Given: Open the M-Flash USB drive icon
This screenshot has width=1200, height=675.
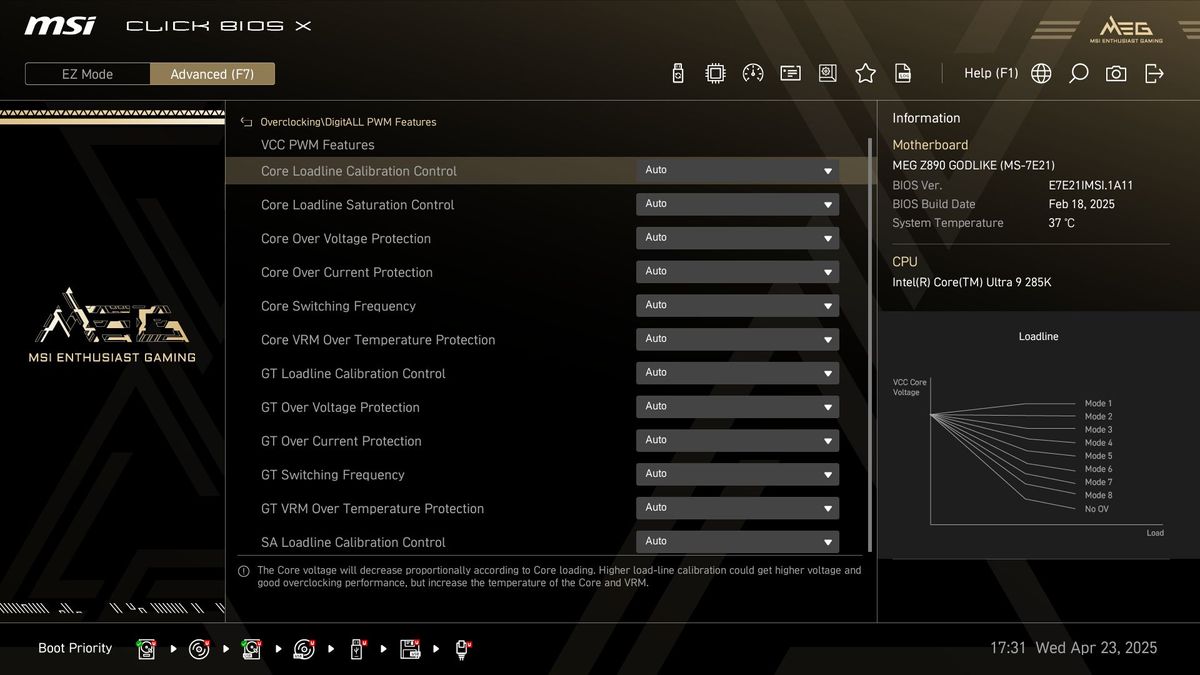Looking at the screenshot, I should pyautogui.click(x=677, y=73).
